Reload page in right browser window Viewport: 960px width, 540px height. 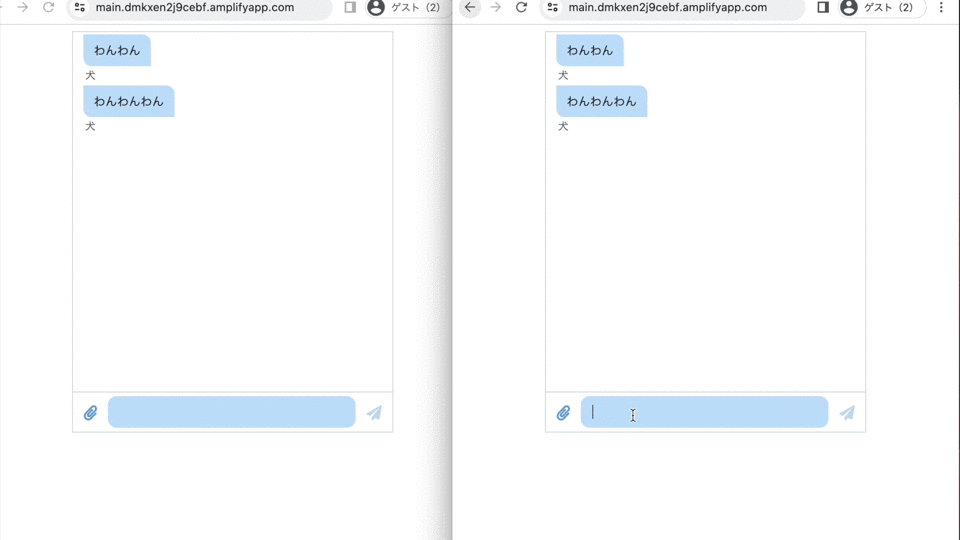(521, 7)
